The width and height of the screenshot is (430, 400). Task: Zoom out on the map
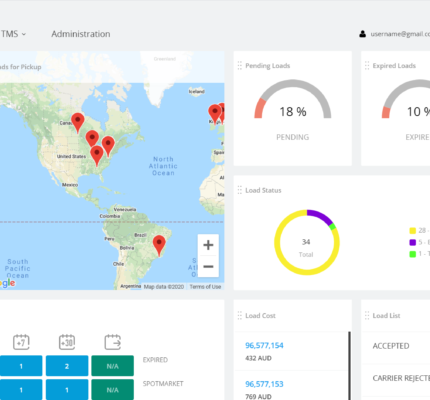click(x=208, y=266)
